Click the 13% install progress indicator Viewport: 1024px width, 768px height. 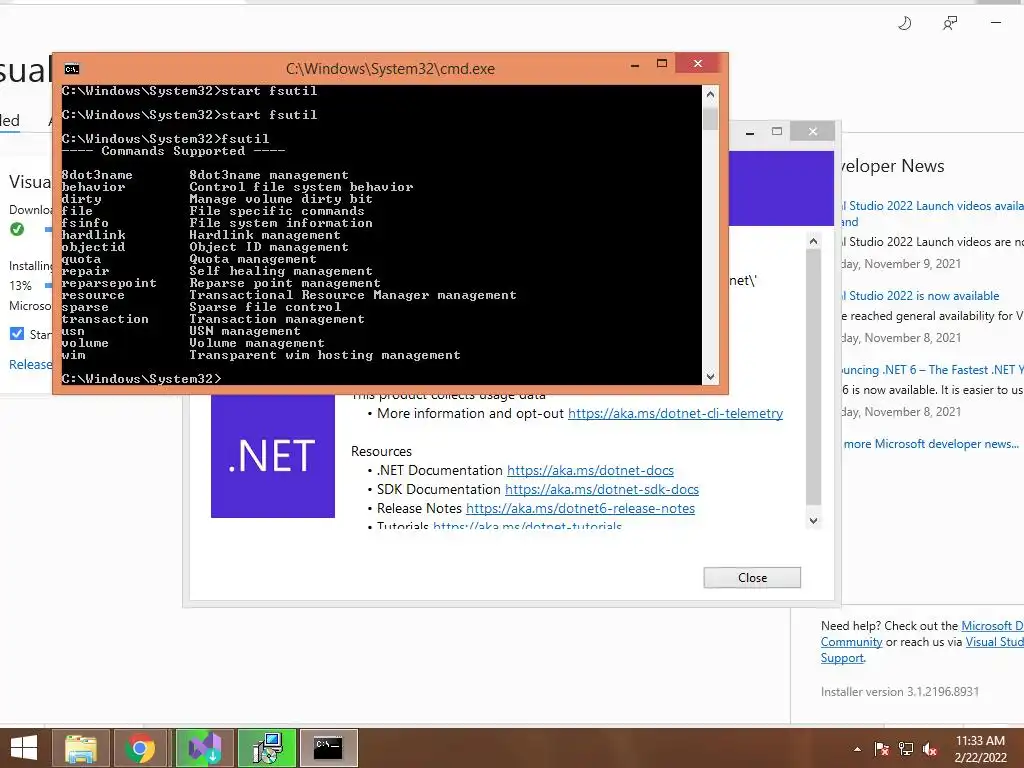tap(20, 285)
